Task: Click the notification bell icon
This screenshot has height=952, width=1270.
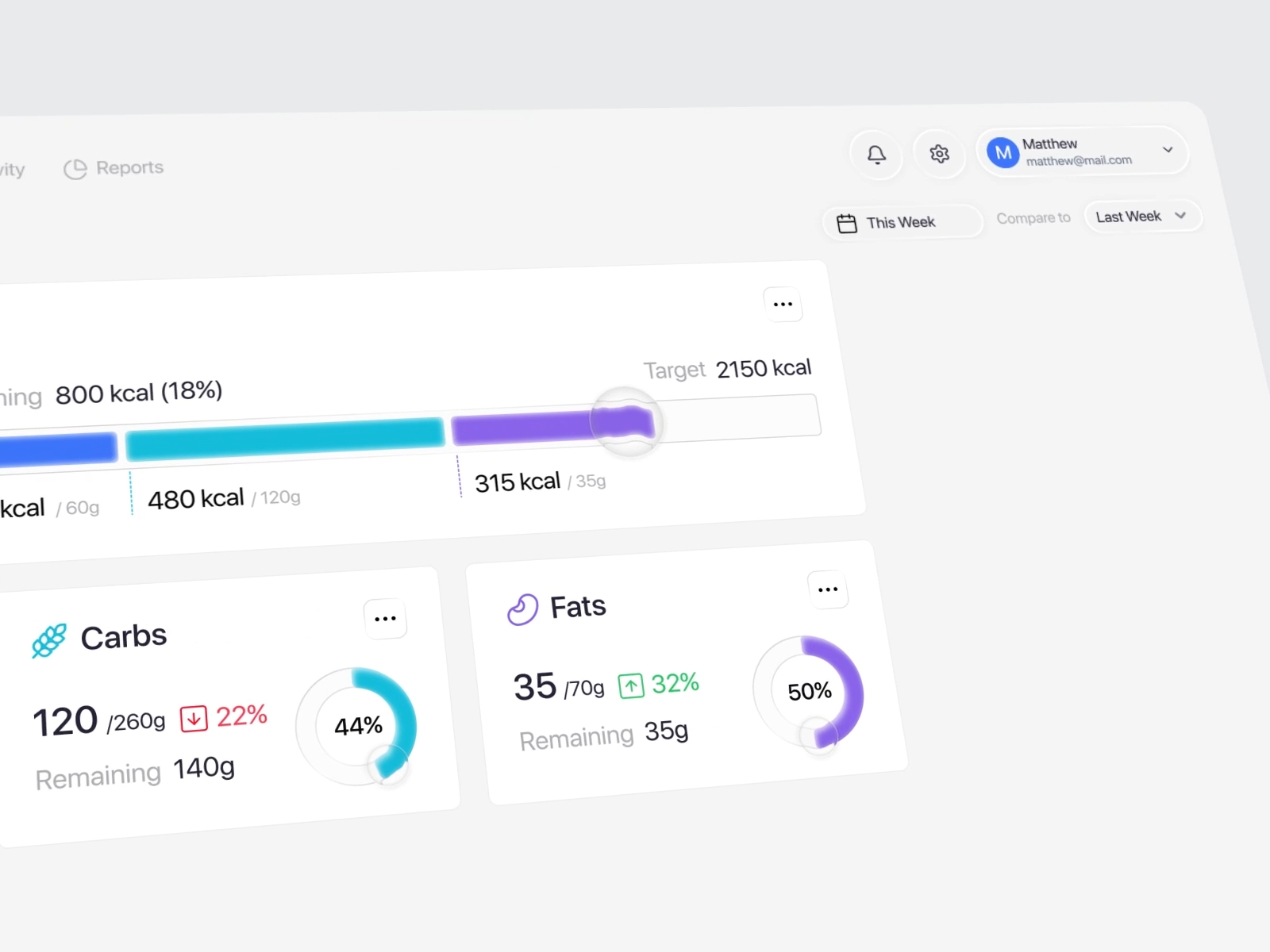Action: click(876, 154)
